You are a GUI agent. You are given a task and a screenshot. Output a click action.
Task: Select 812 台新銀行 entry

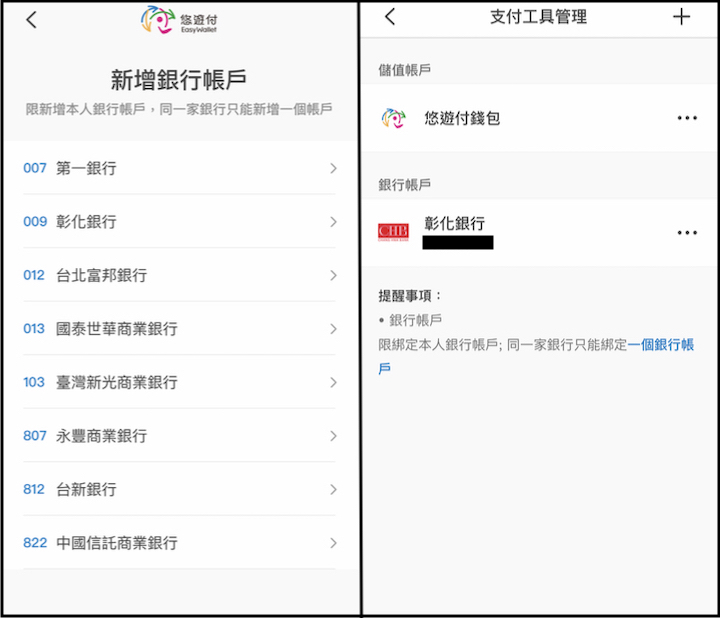point(86,489)
